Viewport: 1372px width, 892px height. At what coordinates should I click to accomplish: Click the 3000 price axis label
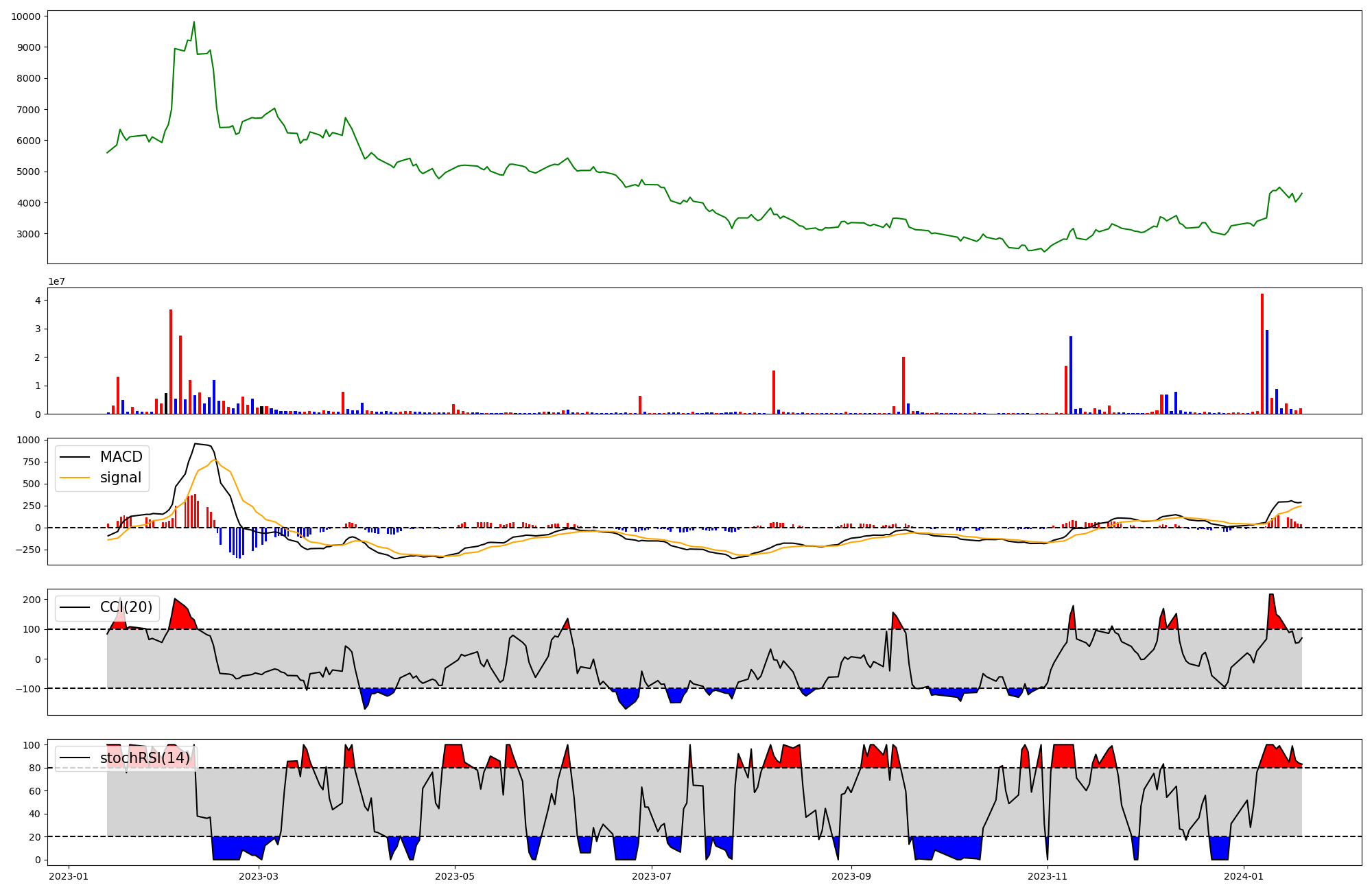coord(28,234)
